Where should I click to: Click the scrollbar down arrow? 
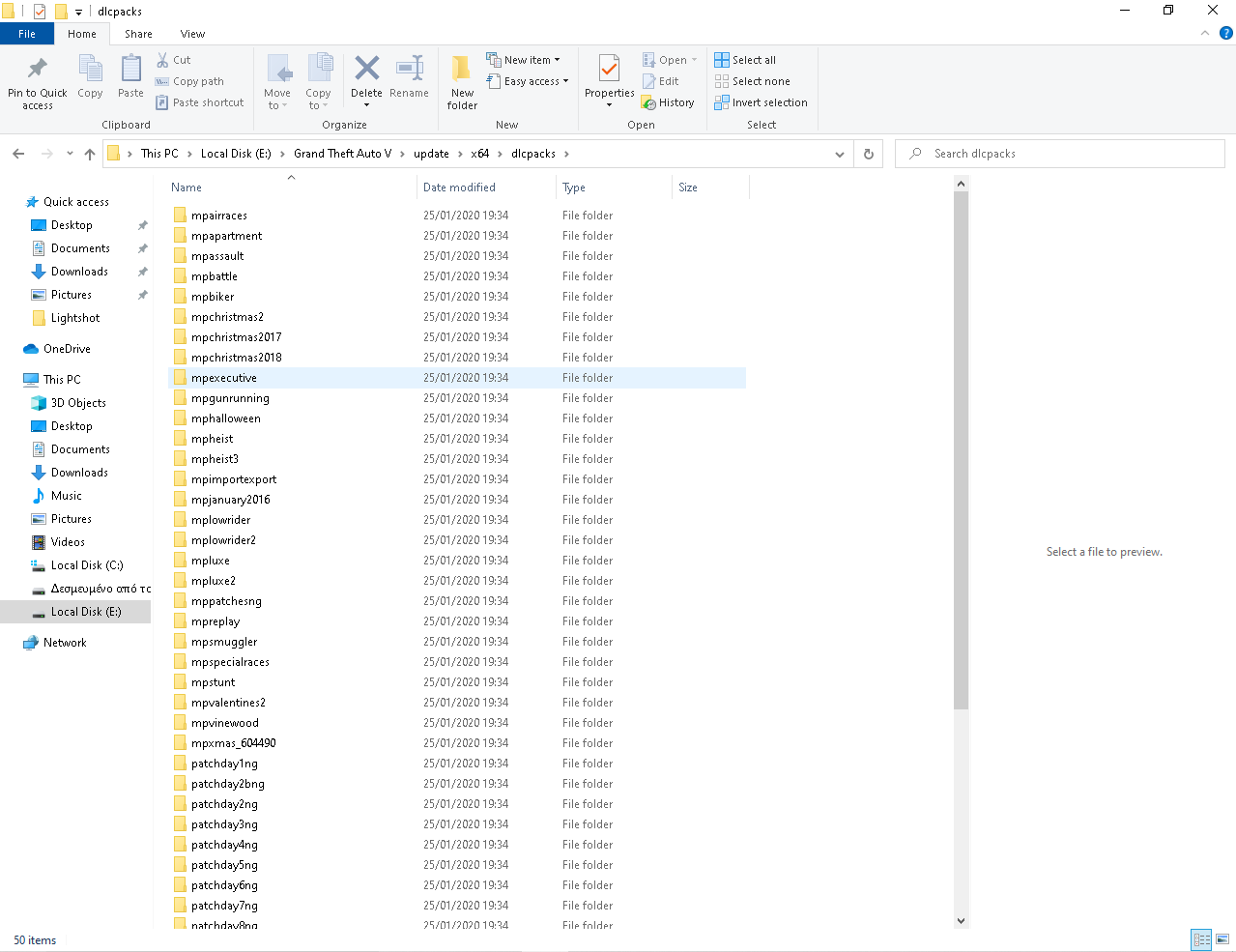tap(961, 921)
